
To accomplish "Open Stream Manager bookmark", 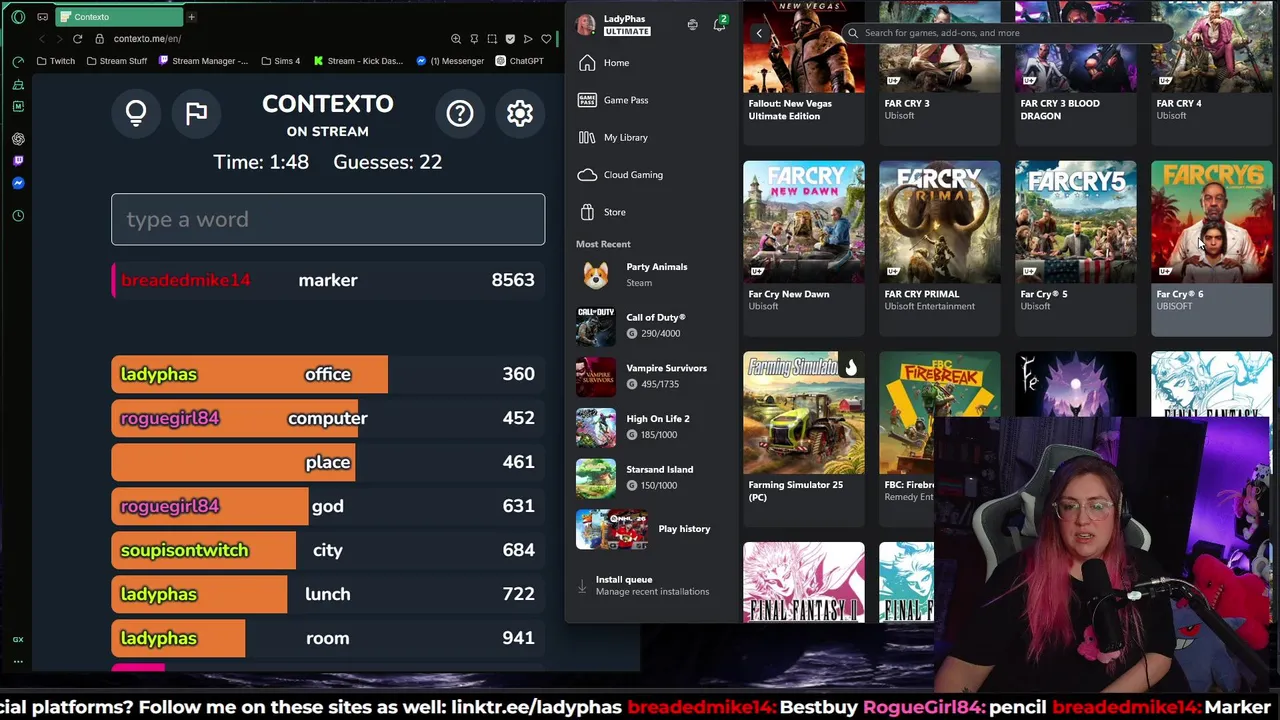I will click(204, 61).
